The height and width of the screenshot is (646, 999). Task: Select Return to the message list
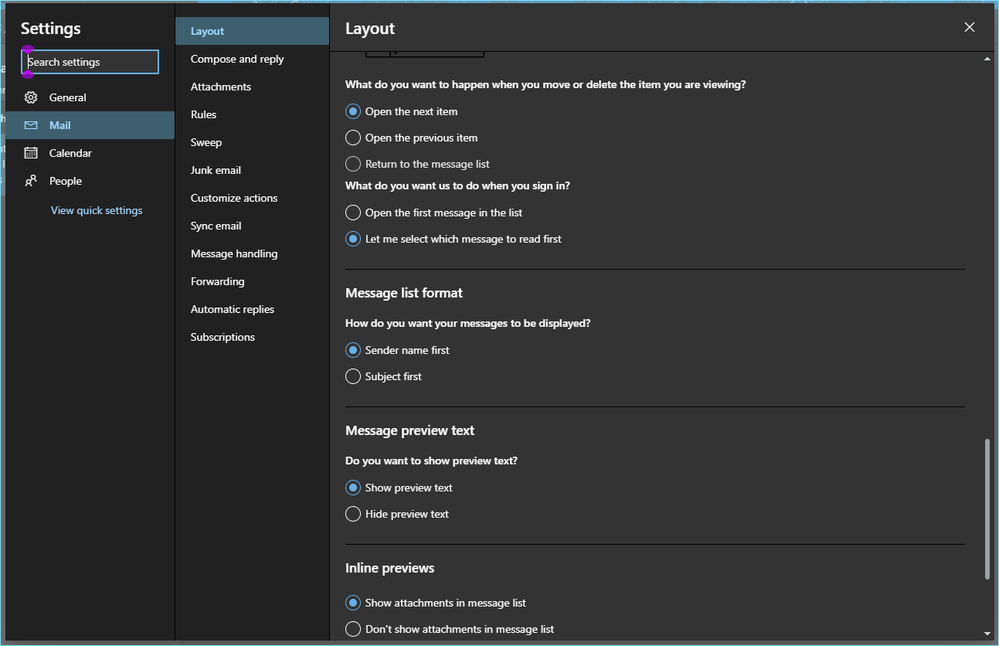[x=353, y=164]
